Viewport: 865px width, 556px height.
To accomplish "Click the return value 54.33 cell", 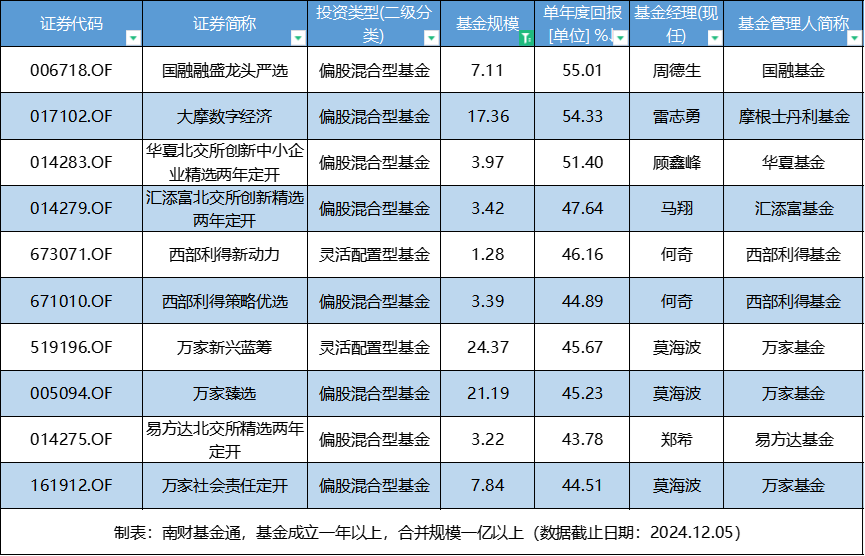I will click(x=582, y=116).
